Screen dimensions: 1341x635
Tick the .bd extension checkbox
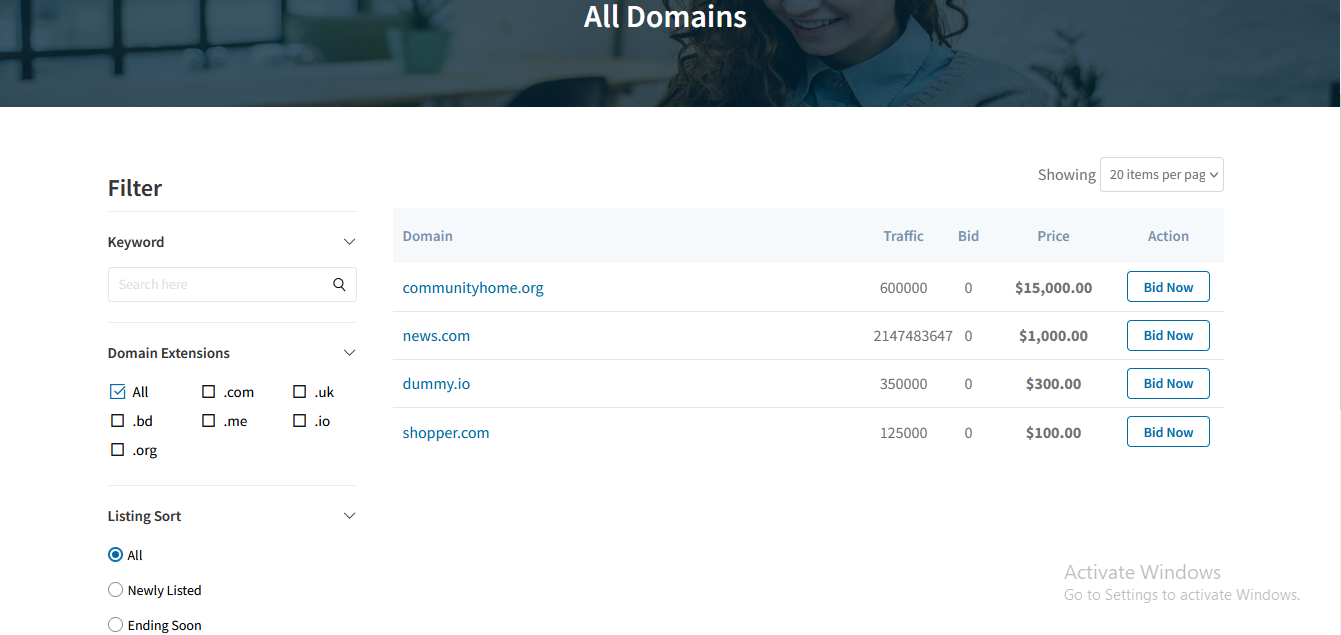pos(118,421)
